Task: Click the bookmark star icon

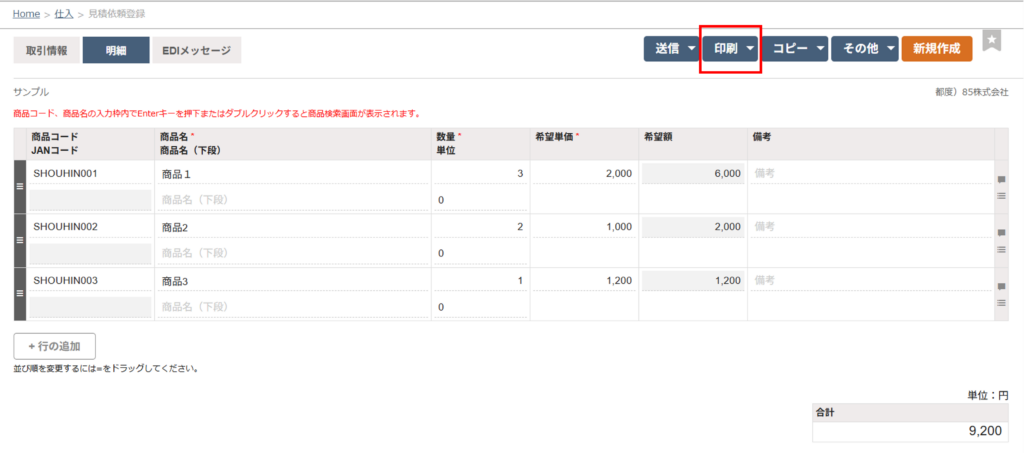Action: (x=990, y=40)
